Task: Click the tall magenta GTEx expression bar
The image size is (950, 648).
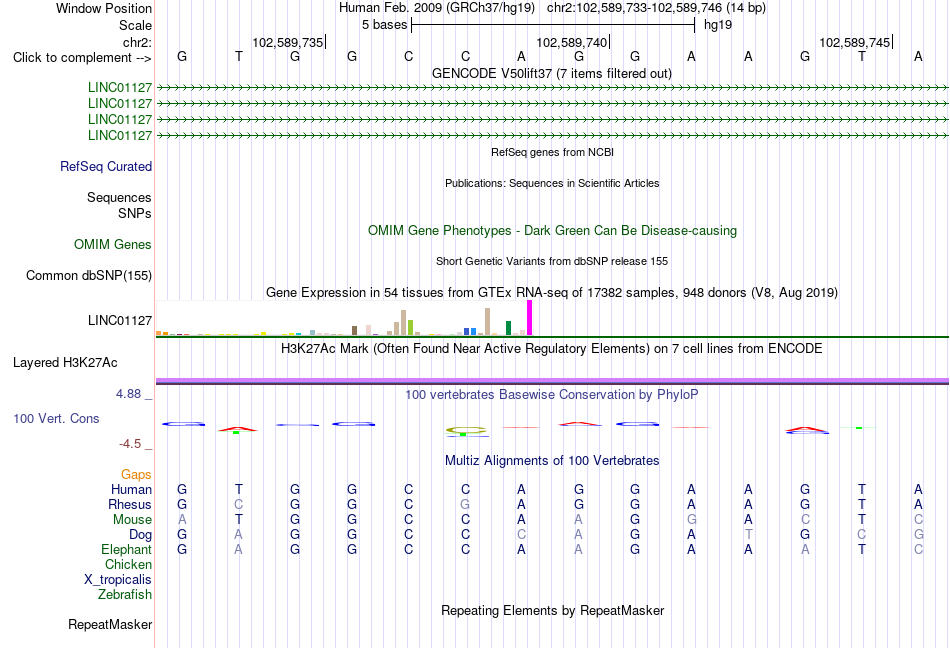Action: coord(530,318)
